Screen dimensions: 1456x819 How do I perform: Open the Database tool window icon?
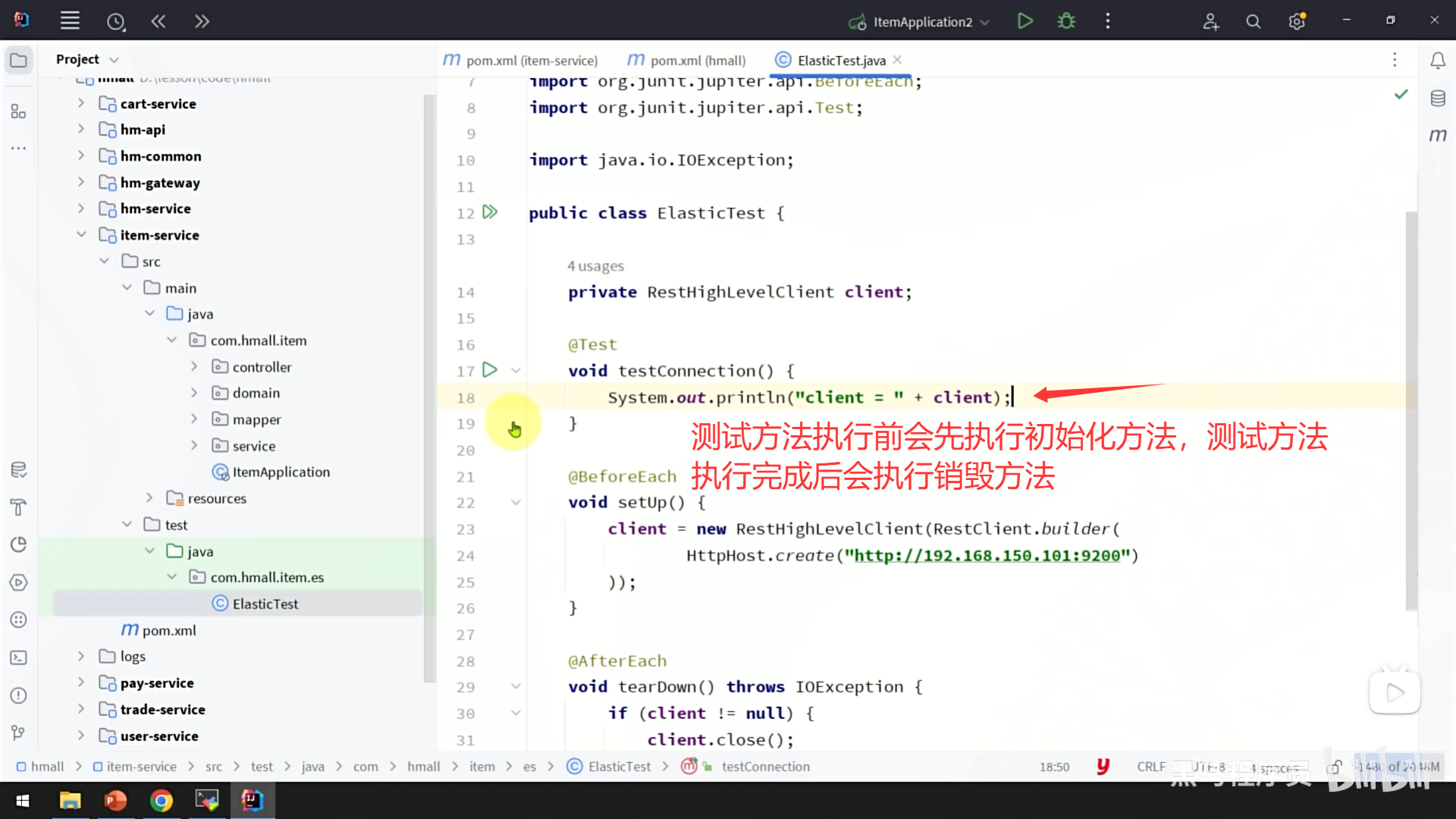pos(1438,99)
